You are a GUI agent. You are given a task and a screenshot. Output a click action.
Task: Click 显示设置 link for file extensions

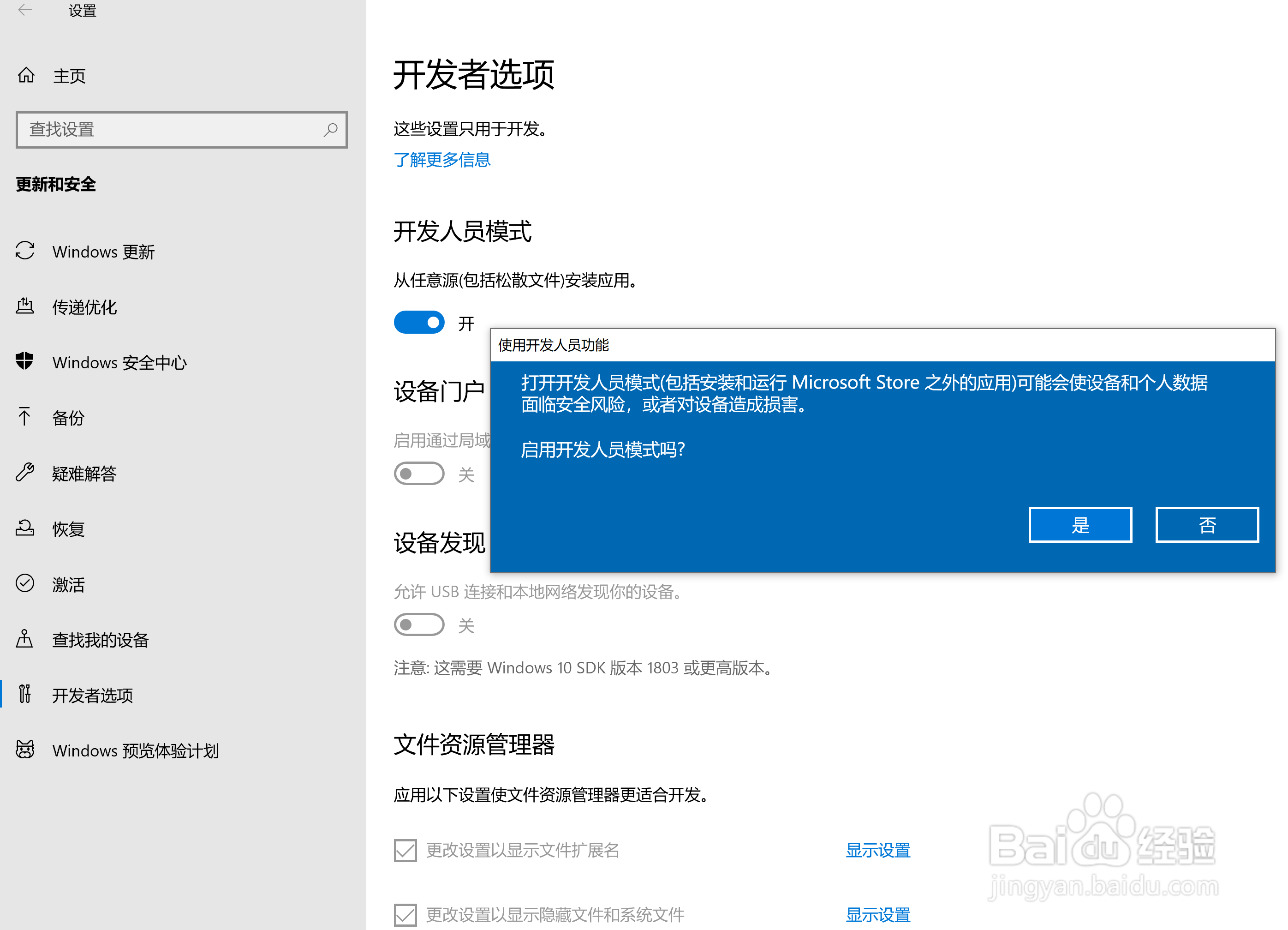point(878,850)
